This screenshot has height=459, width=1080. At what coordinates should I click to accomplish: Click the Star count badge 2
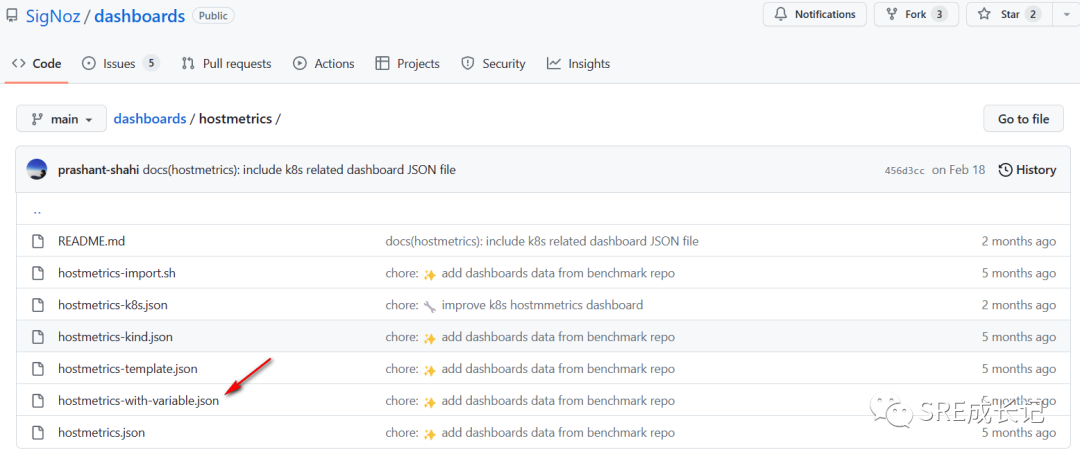(x=1032, y=14)
